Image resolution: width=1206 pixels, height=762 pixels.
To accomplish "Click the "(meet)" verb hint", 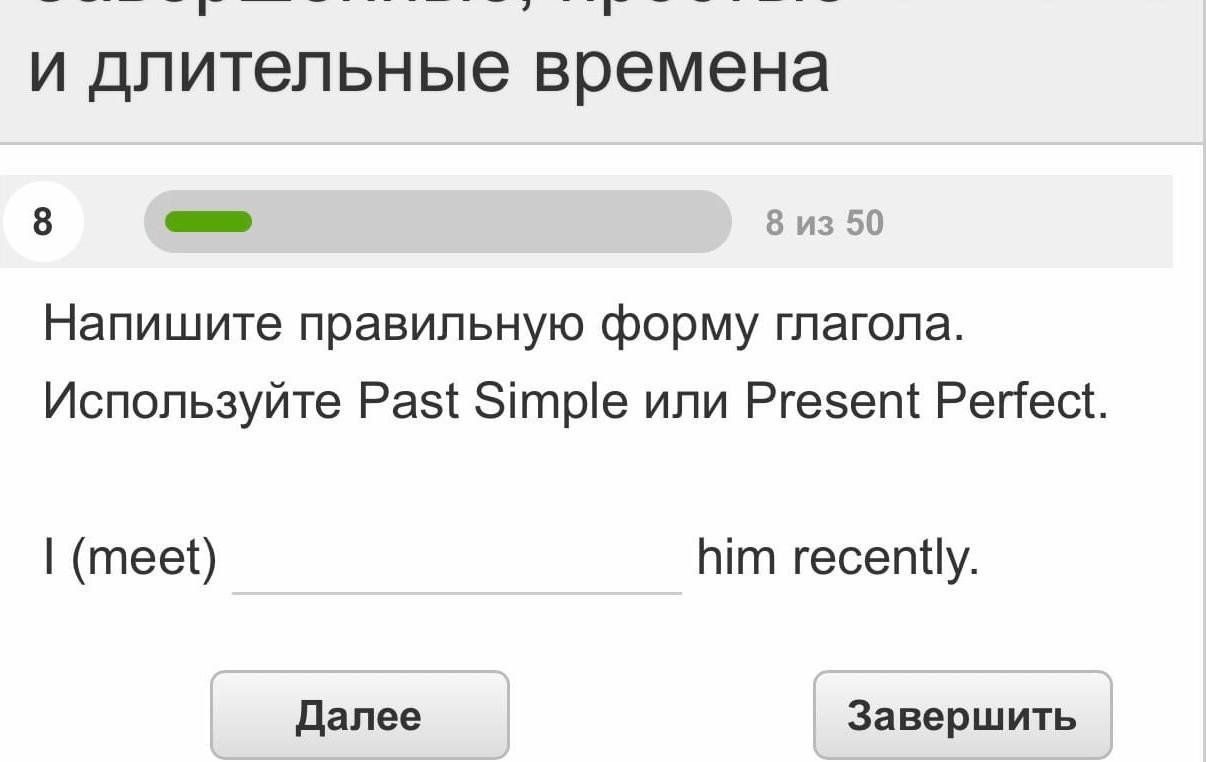I will point(144,559).
